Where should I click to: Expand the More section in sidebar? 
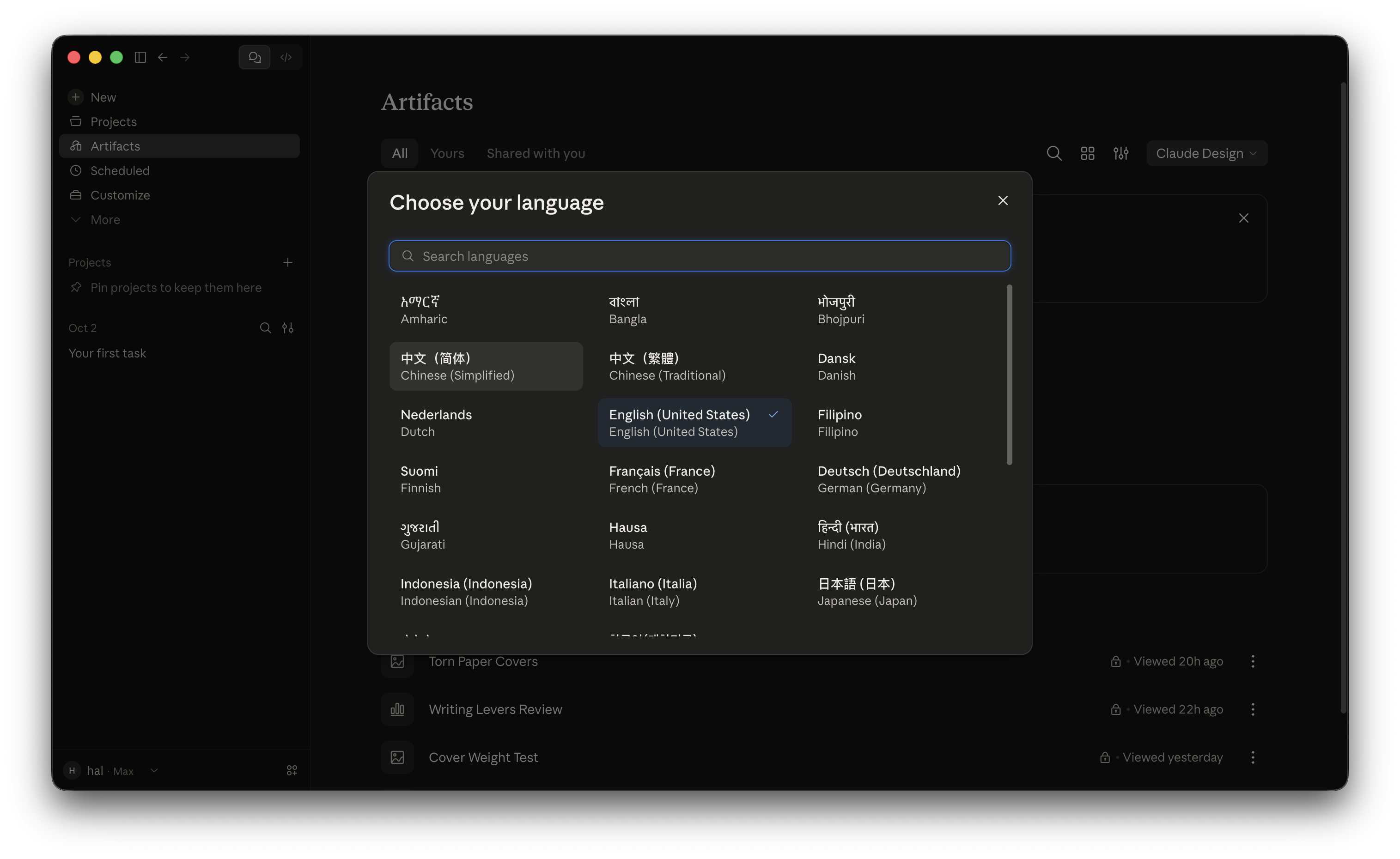coord(179,219)
